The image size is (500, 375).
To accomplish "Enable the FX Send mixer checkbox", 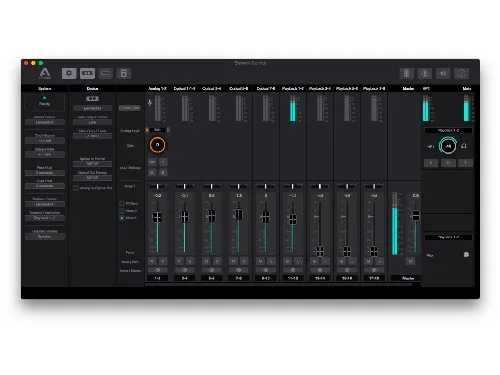I will [x=122, y=203].
